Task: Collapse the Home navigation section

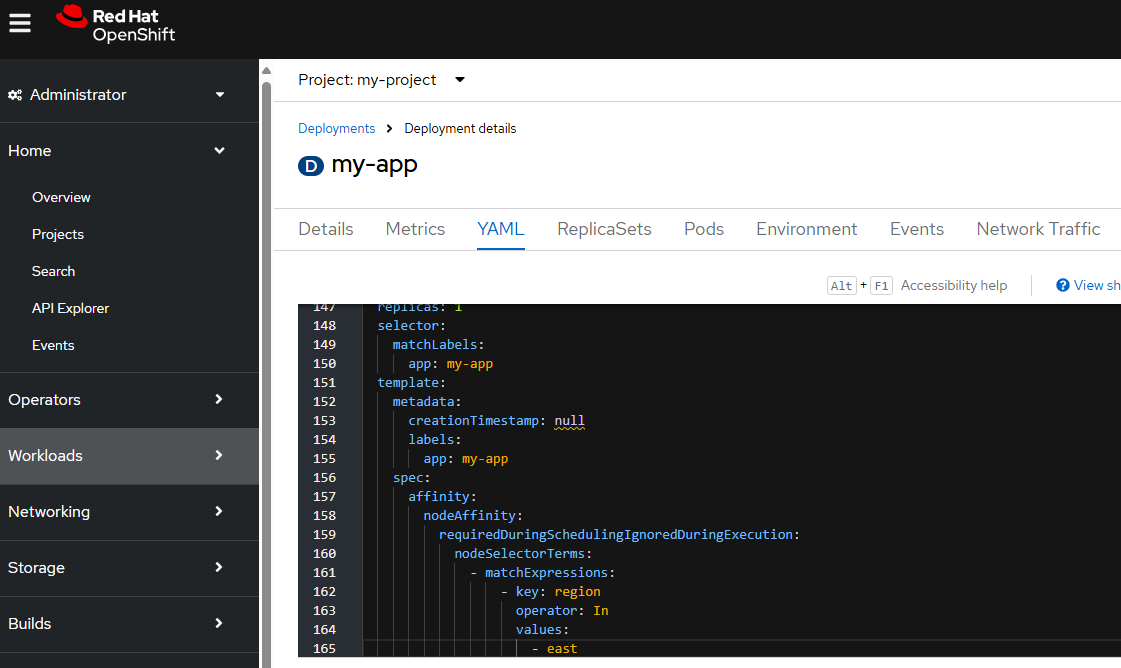Action: [x=117, y=151]
